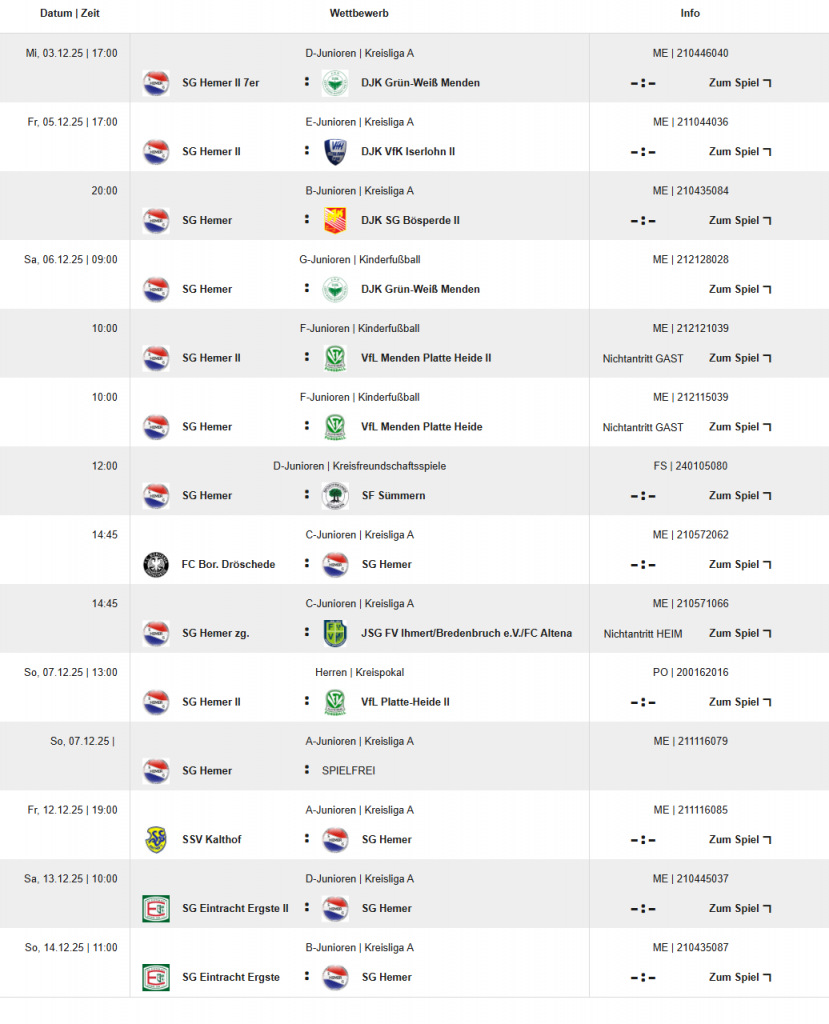The width and height of the screenshot is (829, 1024).
Task: Open the SF Sümmern club logo
Action: 335,496
